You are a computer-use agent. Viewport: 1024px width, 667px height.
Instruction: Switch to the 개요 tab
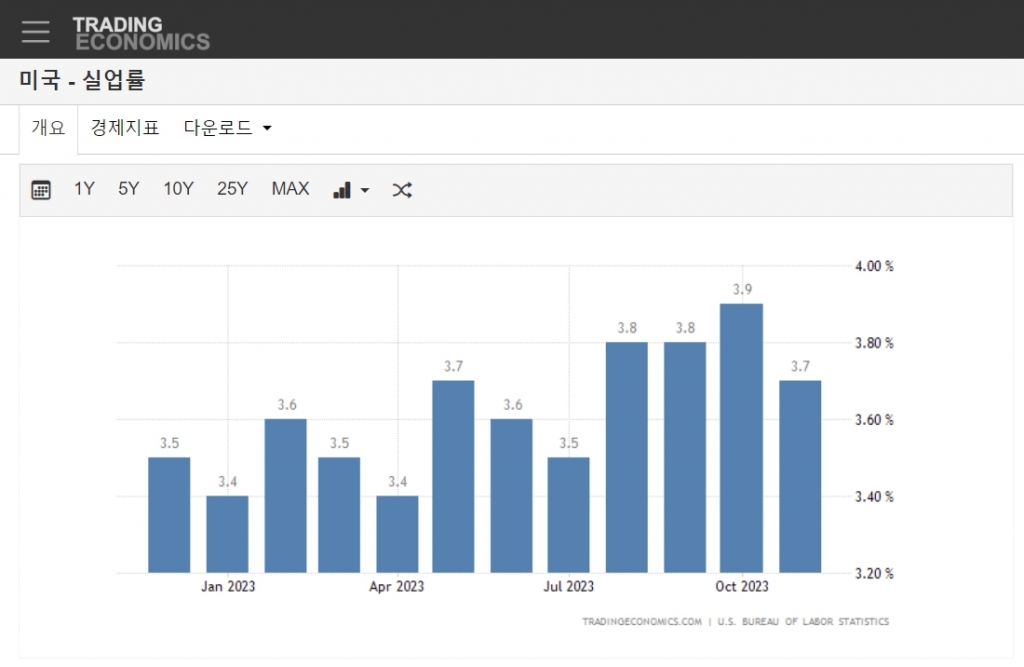coord(48,128)
